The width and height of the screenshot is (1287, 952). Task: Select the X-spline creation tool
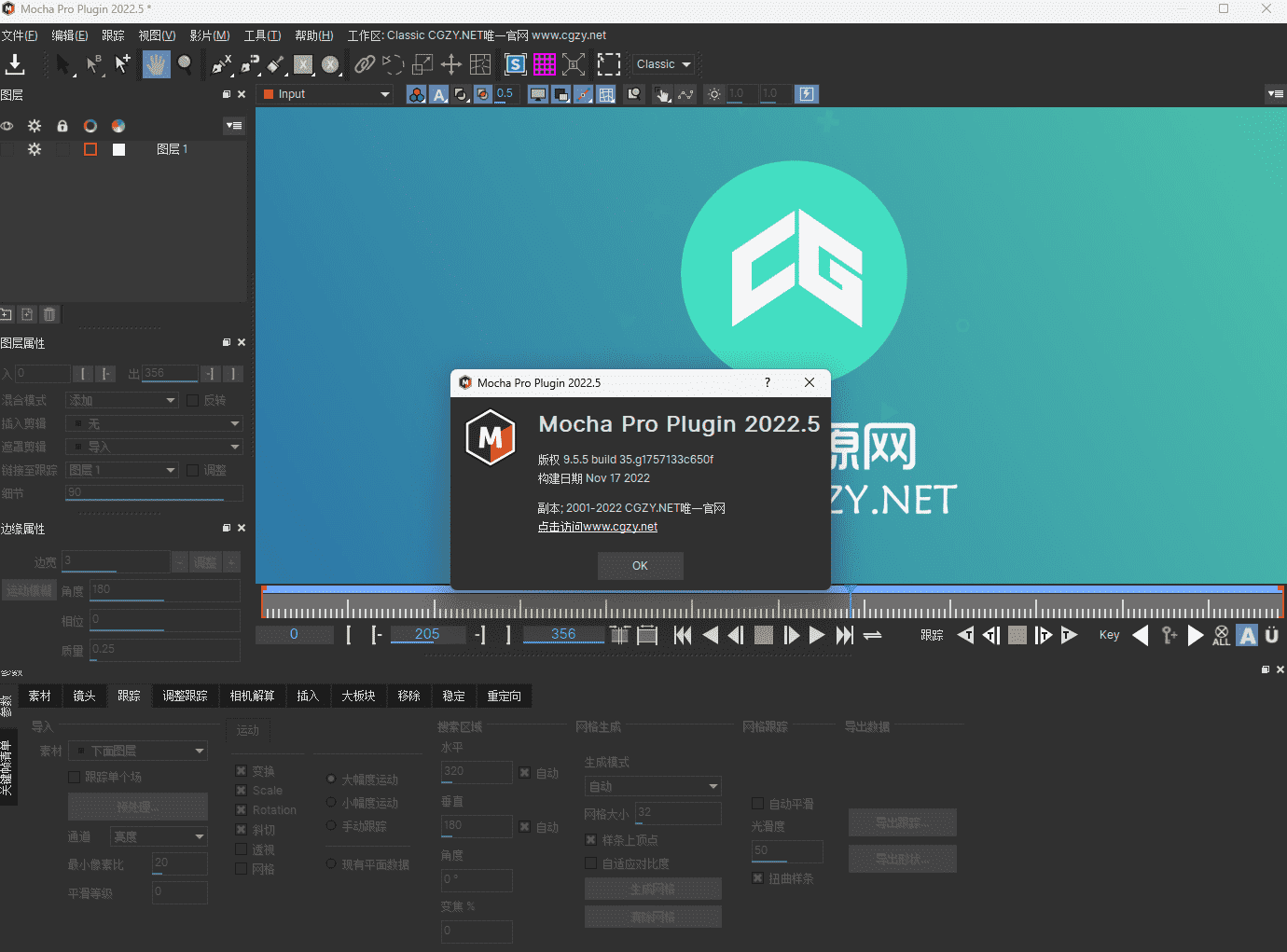point(221,64)
